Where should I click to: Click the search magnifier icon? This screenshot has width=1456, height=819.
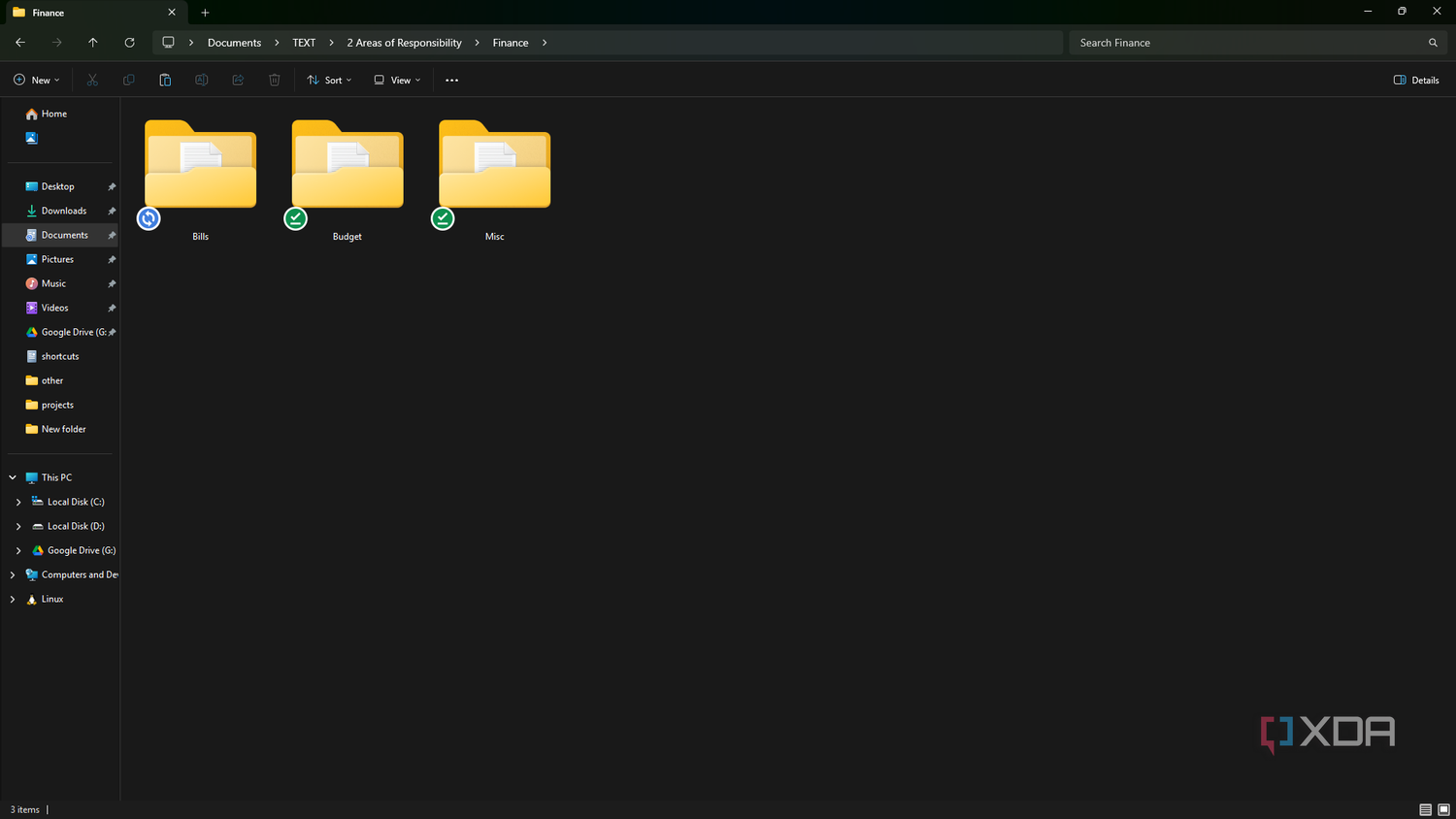pyautogui.click(x=1433, y=43)
